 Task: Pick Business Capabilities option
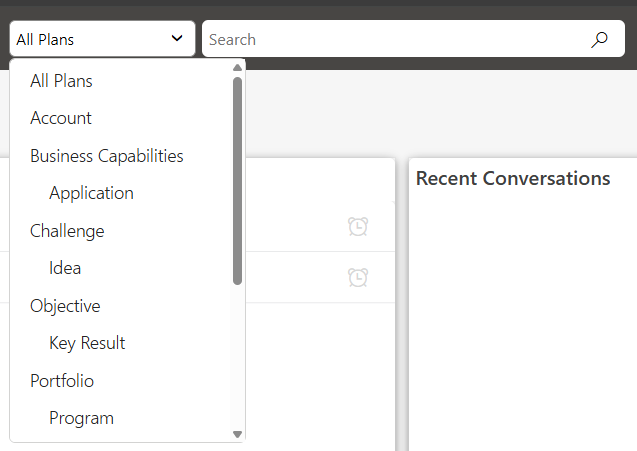[107, 156]
